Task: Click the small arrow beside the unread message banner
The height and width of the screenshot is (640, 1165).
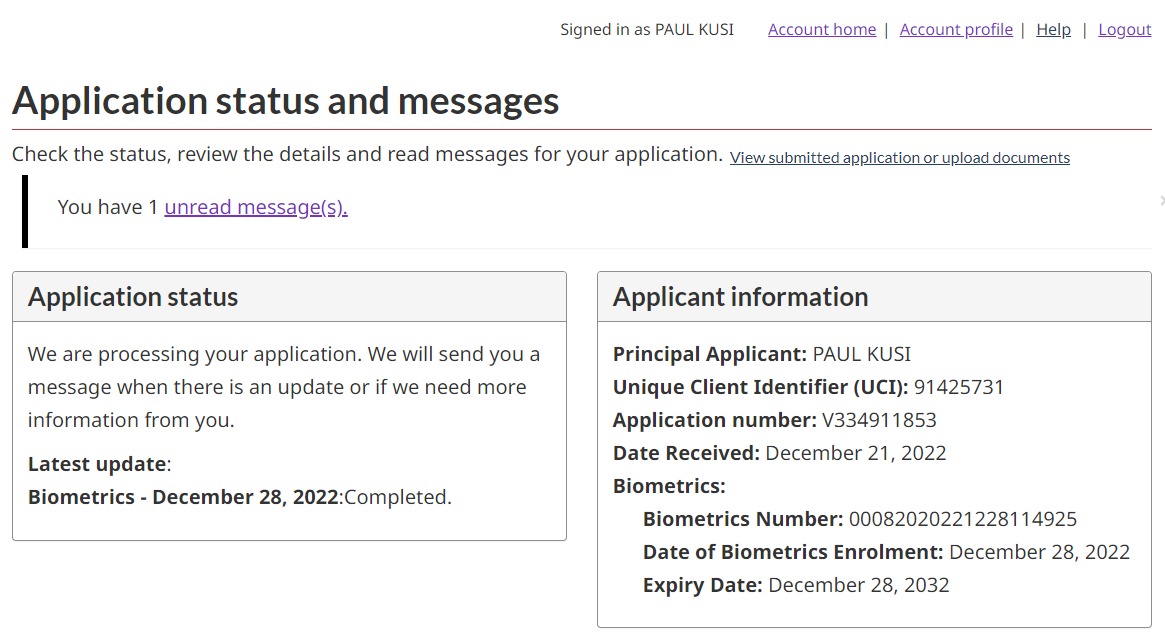Action: [x=1161, y=201]
